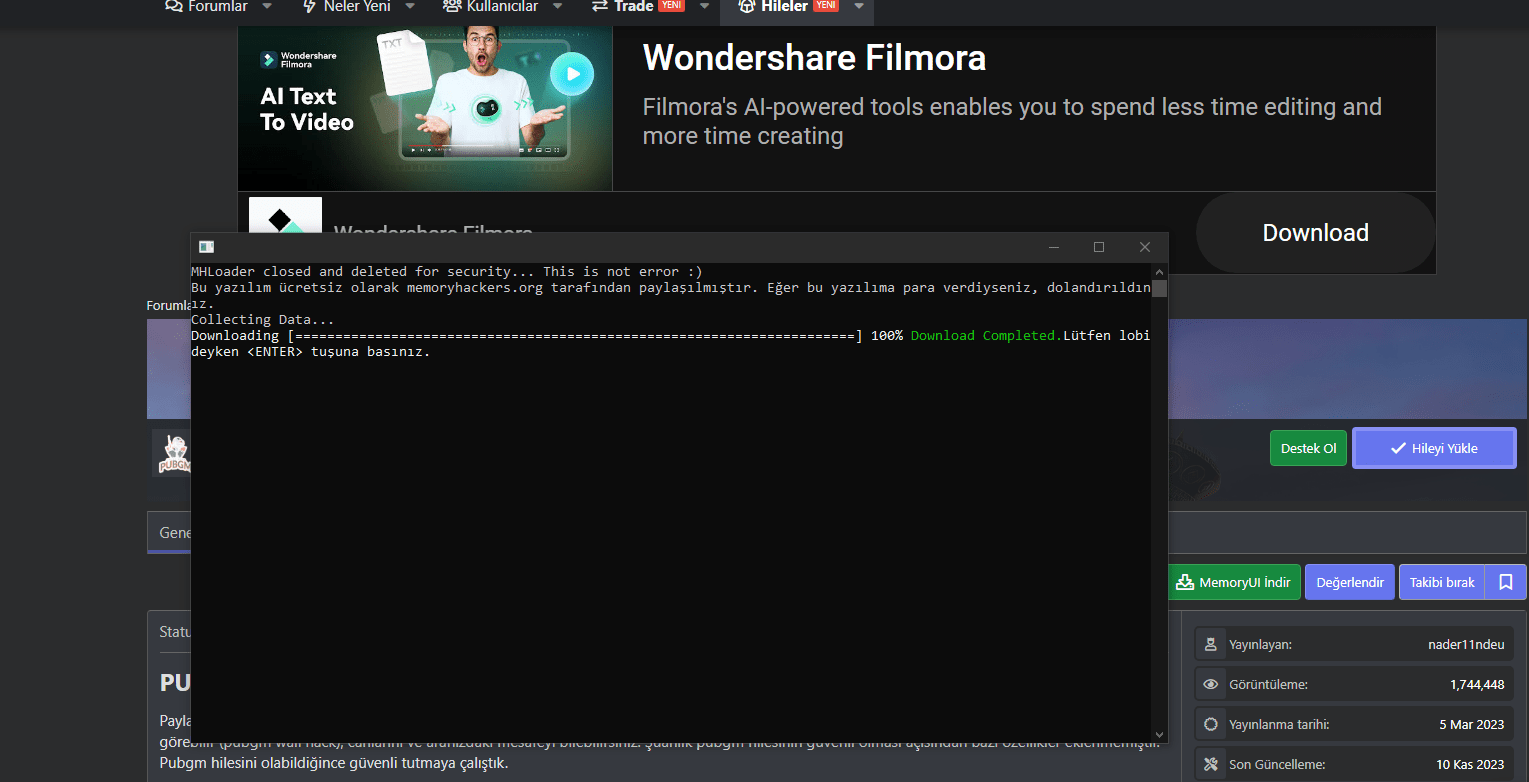Click the YENİ badge next to Trade
The height and width of the screenshot is (782, 1529).
point(671,5)
